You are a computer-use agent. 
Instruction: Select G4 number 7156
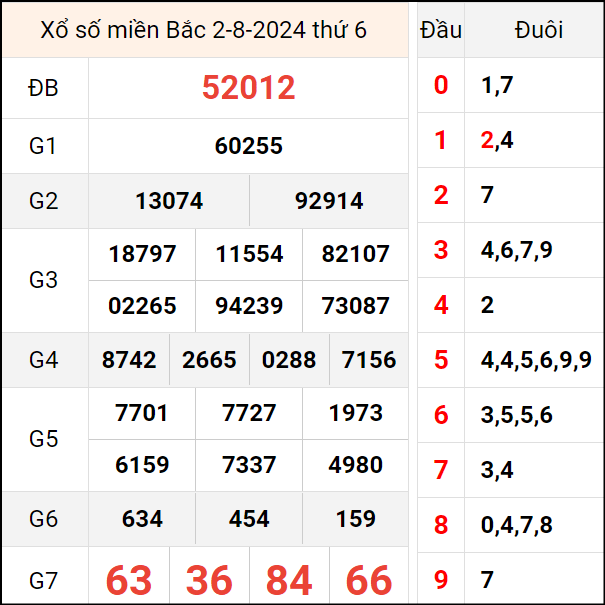369,360
